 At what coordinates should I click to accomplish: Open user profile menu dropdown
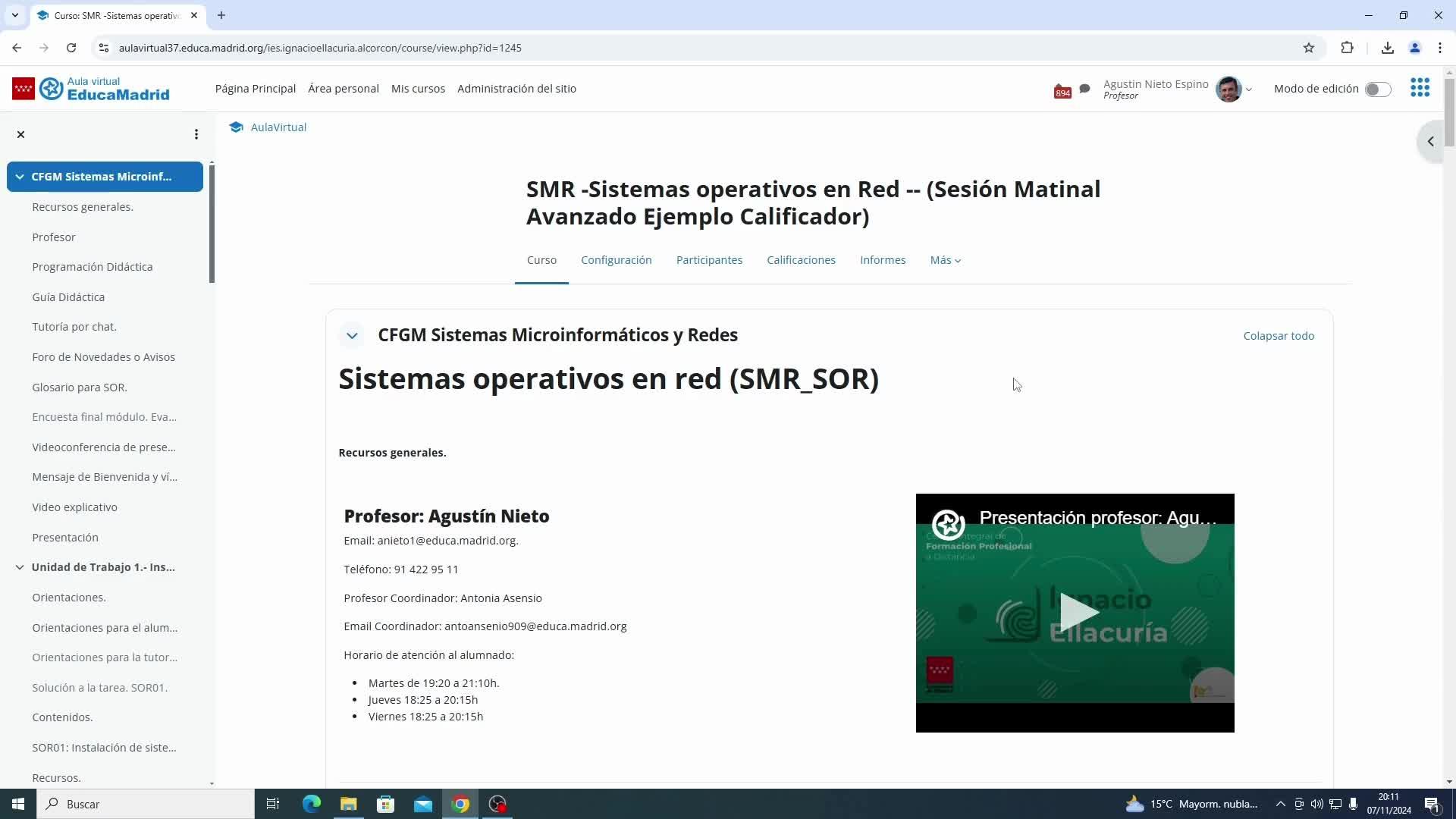(x=1248, y=89)
